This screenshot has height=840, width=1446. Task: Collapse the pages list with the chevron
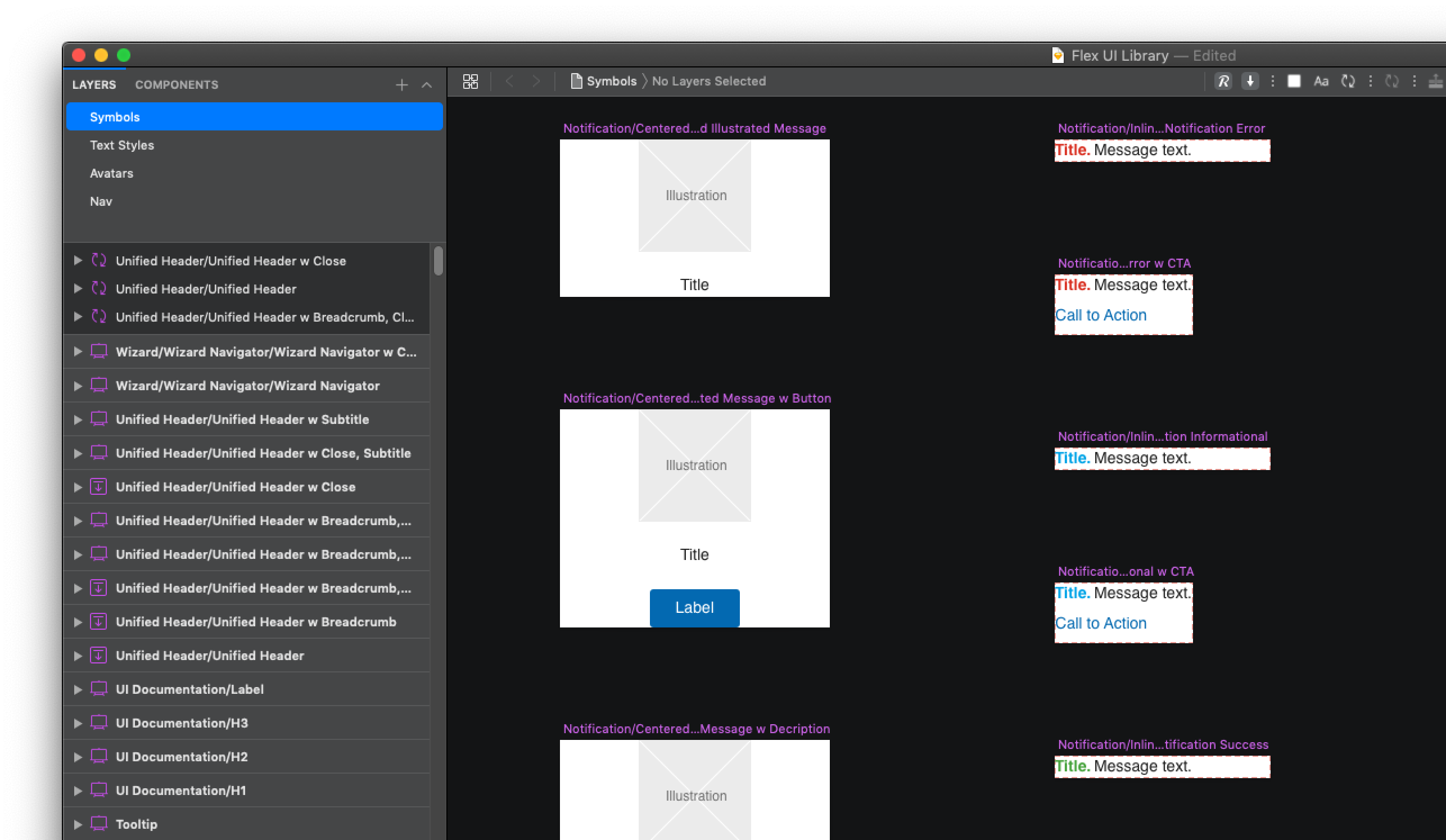(426, 85)
